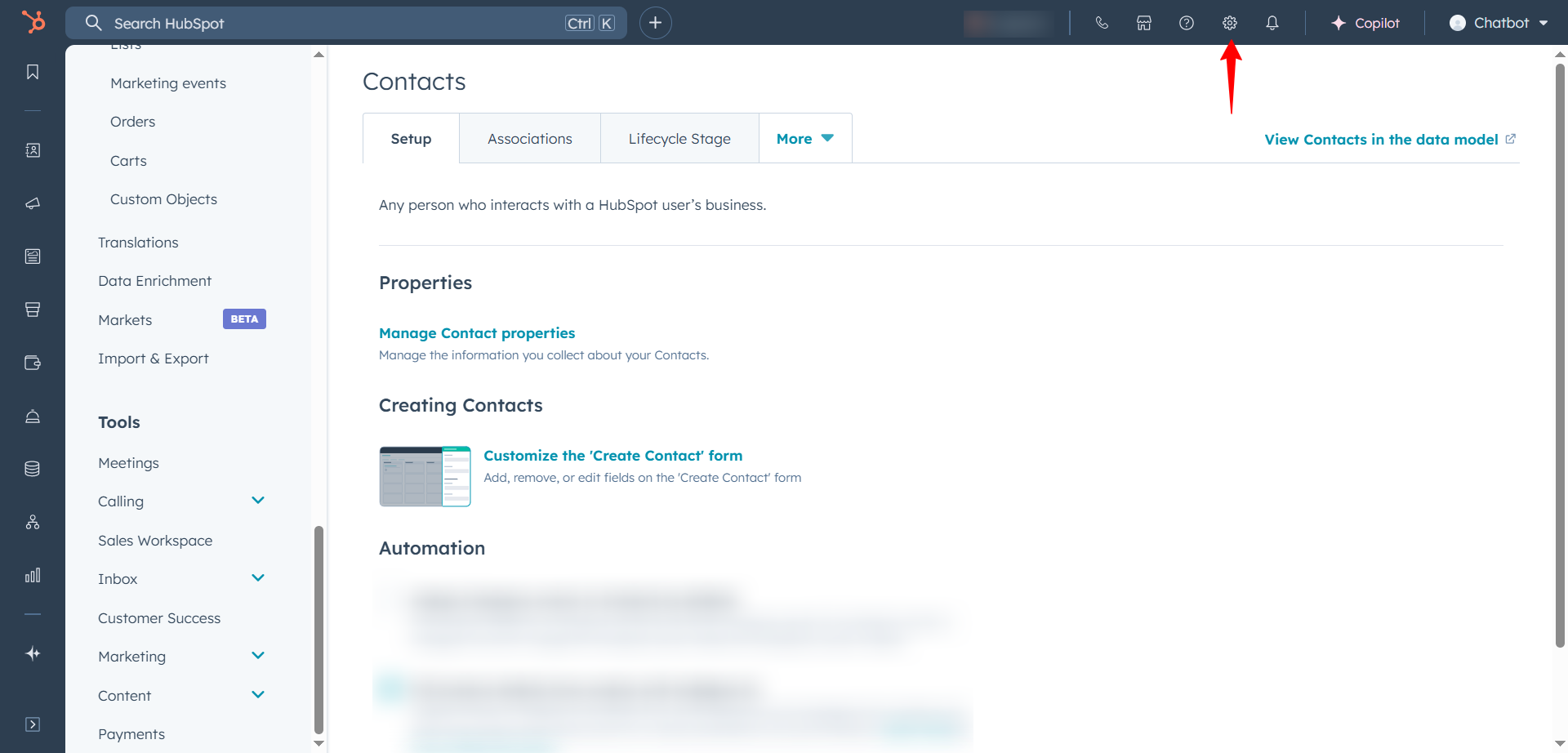Open Customize the 'Create Contact' form link
Screen dimensions: 1568x753
click(613, 456)
